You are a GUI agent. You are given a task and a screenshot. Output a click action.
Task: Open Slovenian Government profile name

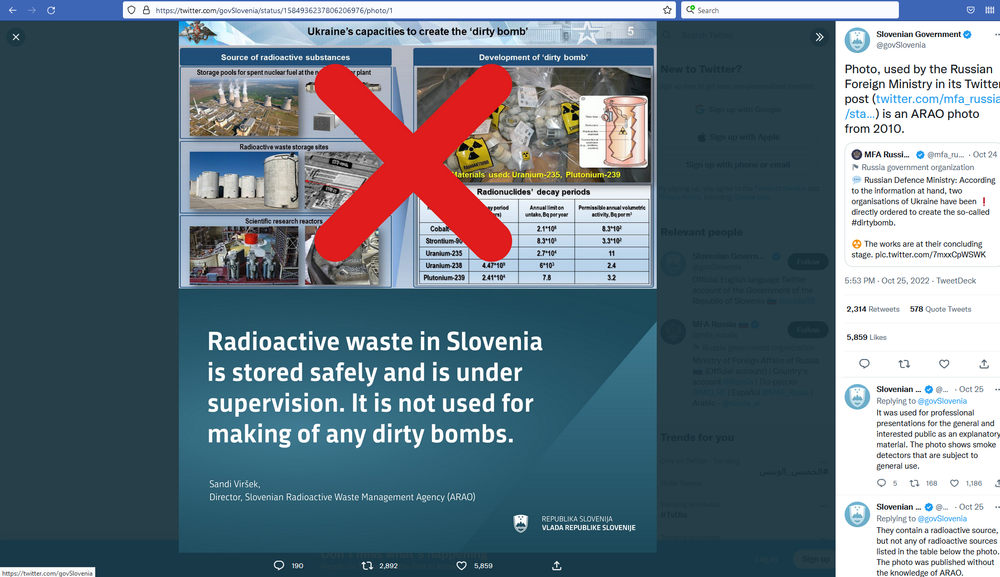pyautogui.click(x=918, y=34)
